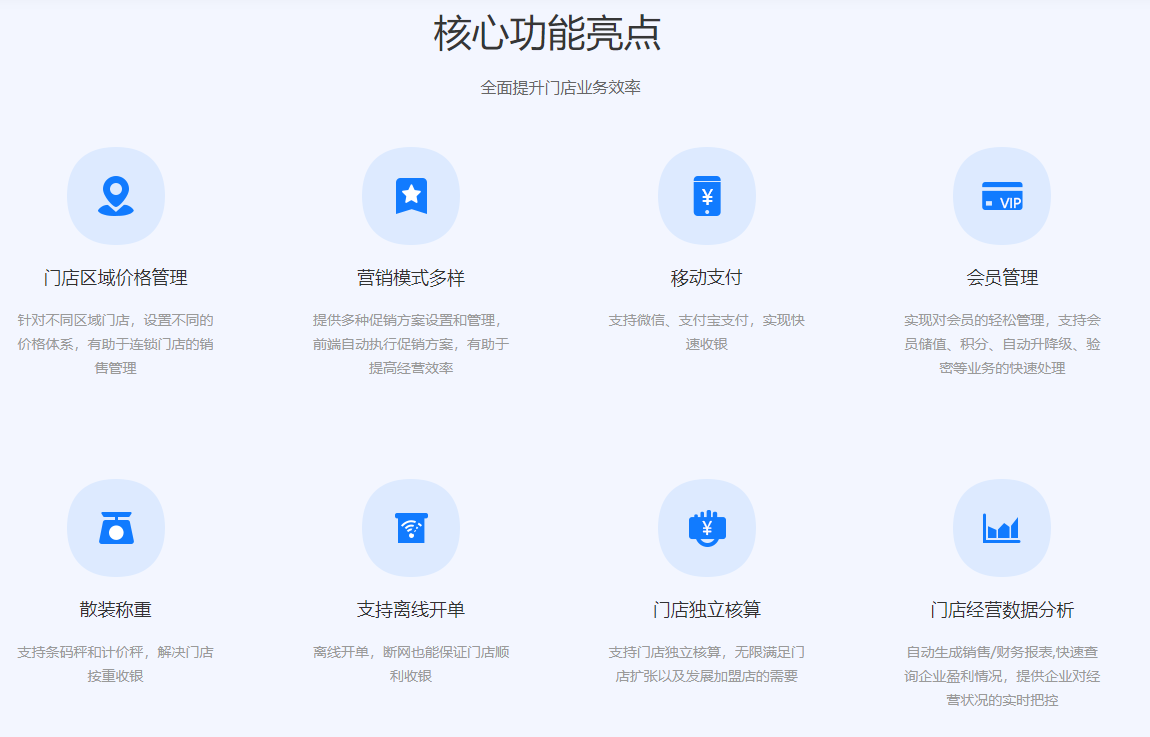
Task: Click the mobile payment yen phone icon
Action: [x=707, y=196]
